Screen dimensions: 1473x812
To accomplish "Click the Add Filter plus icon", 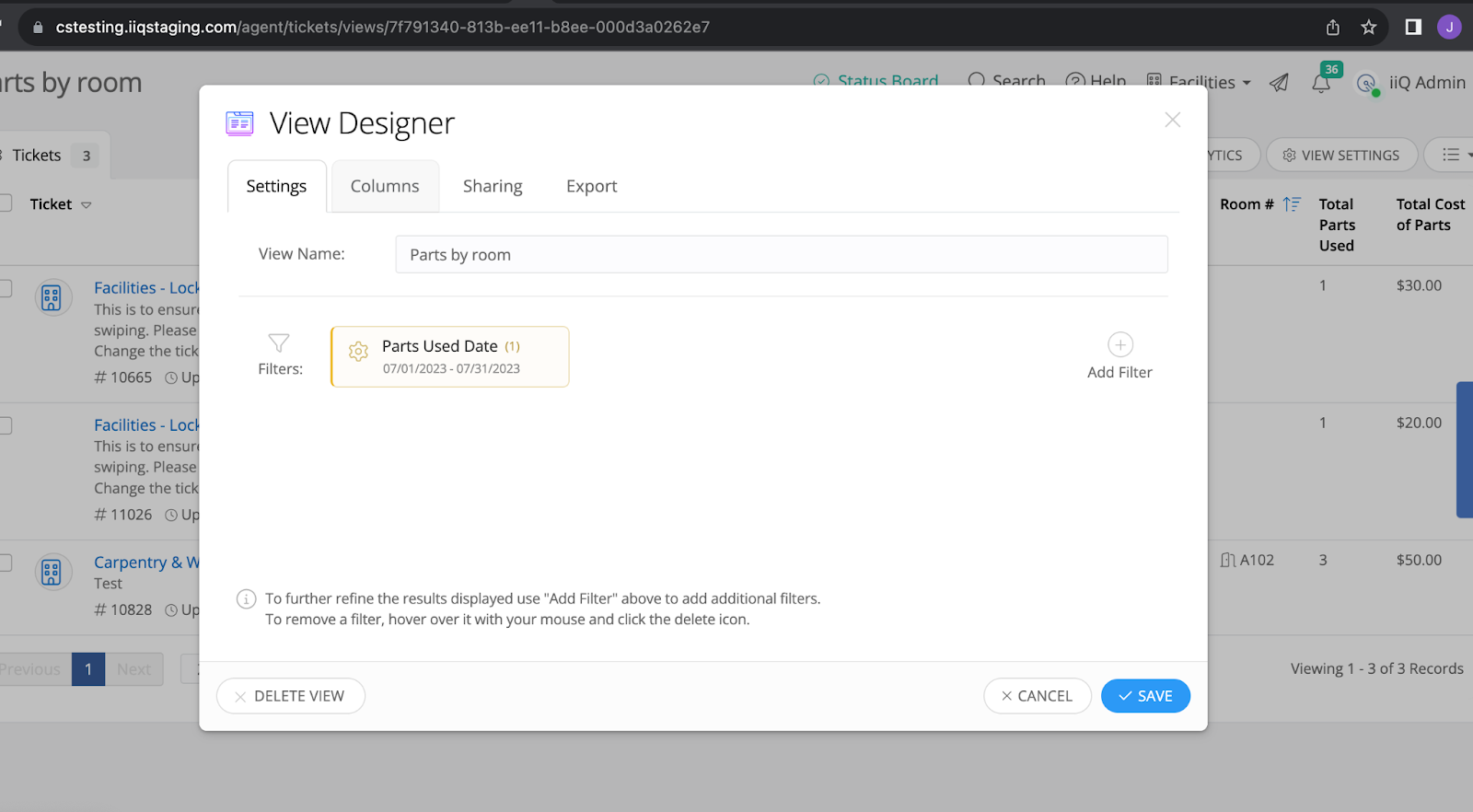I will point(1119,345).
